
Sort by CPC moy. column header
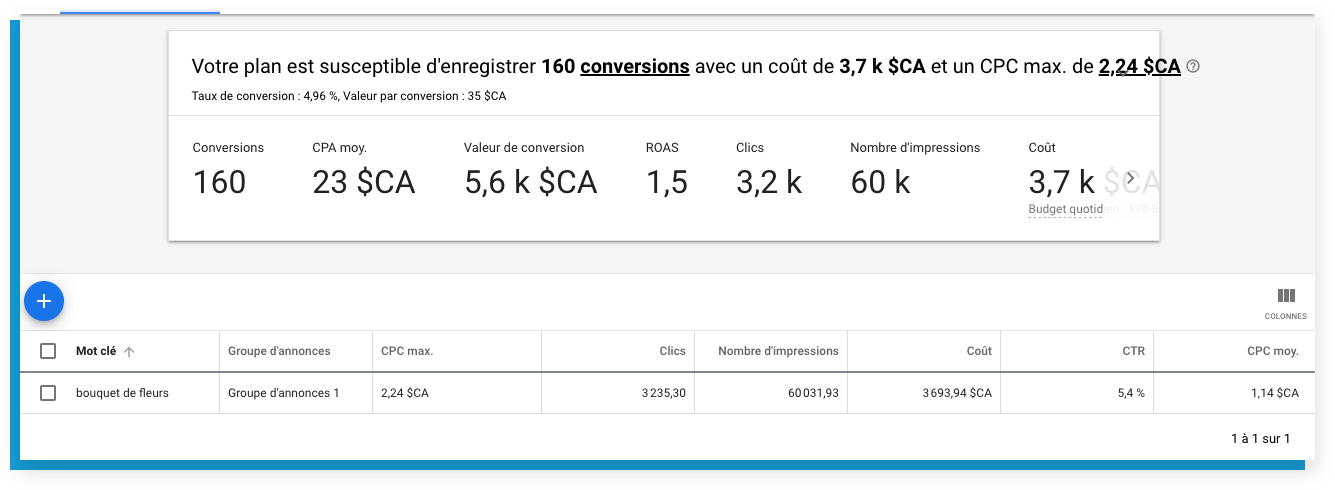1273,351
